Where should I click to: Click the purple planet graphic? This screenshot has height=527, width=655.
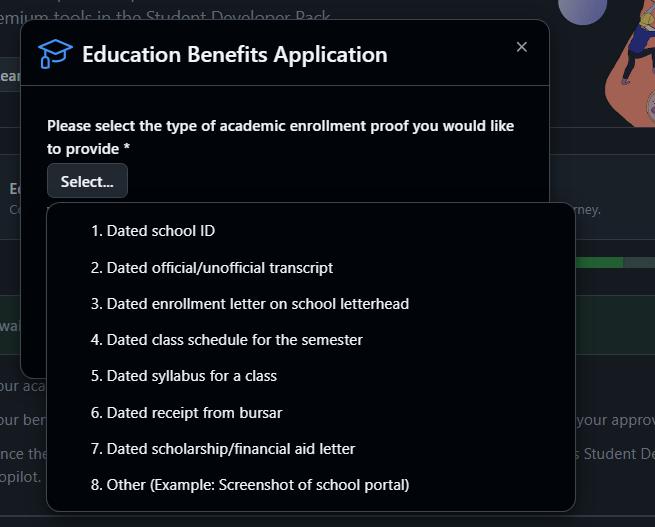click(x=583, y=10)
